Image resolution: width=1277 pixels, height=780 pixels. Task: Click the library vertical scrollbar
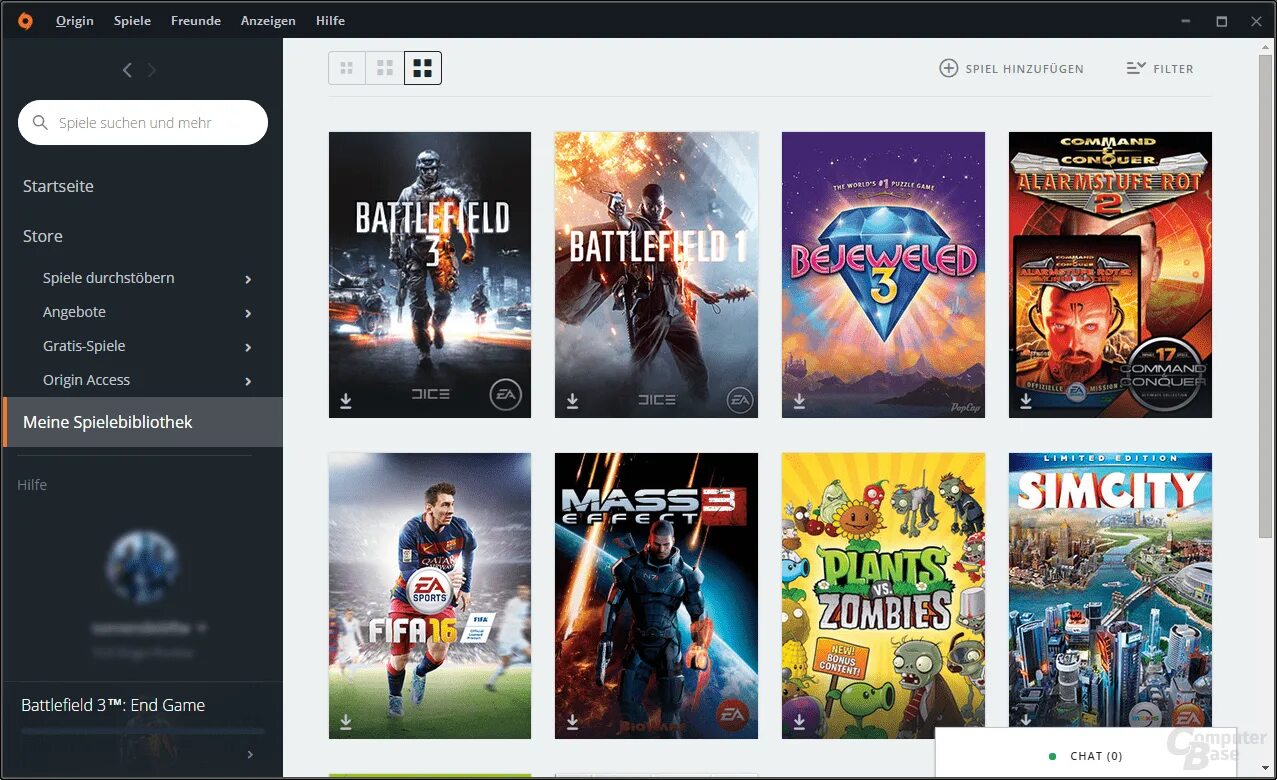click(1266, 298)
